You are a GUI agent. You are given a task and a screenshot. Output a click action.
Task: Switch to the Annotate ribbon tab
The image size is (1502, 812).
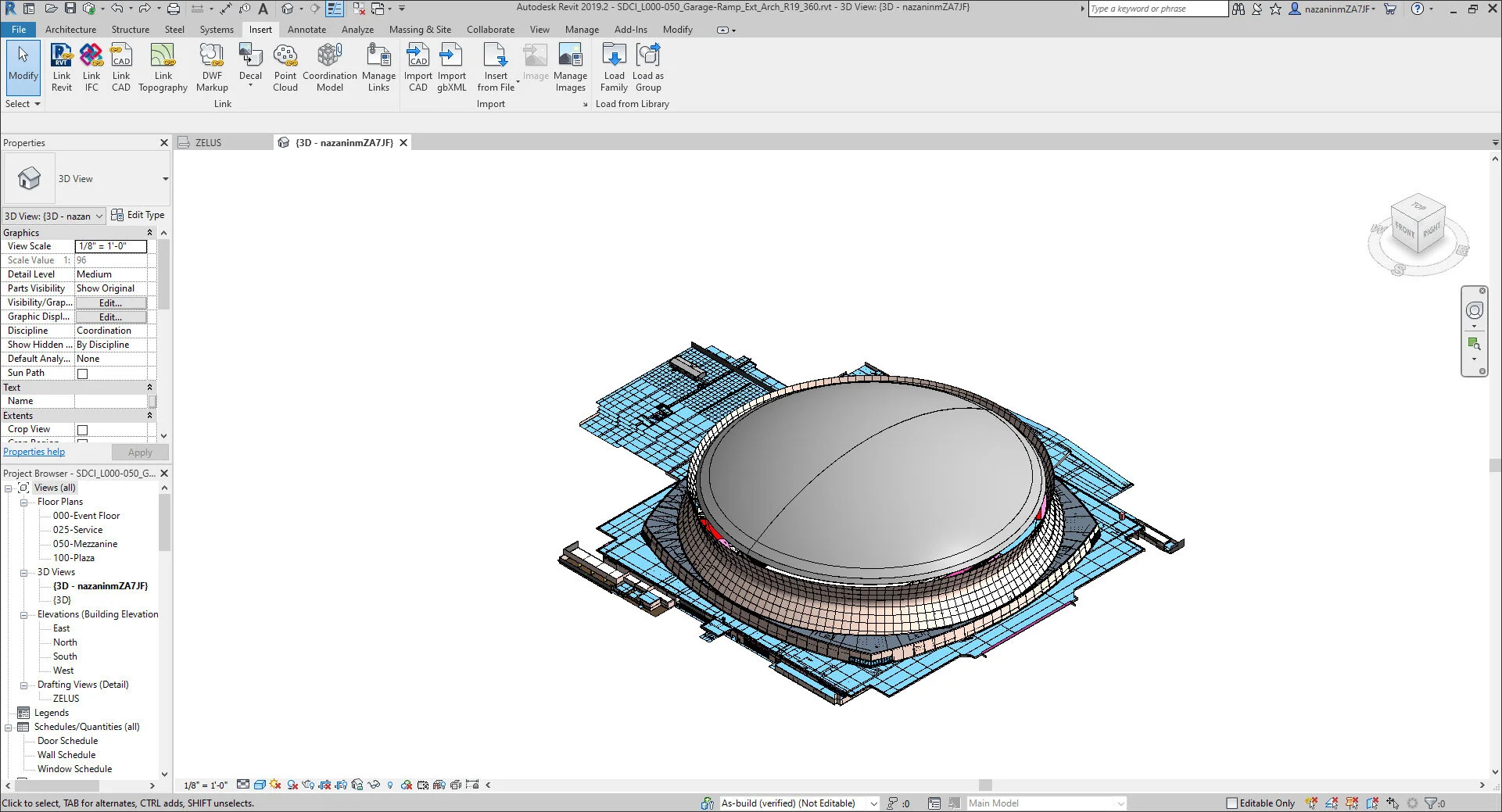coord(306,30)
